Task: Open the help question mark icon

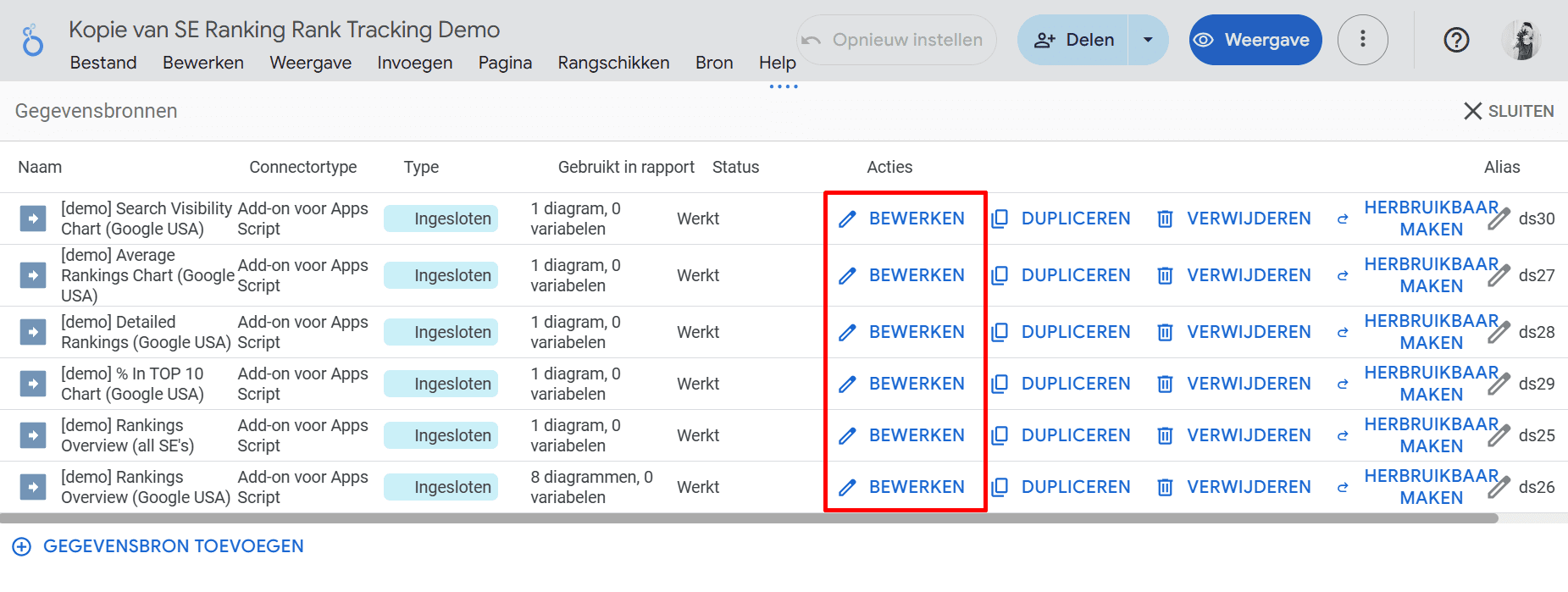Action: click(x=1456, y=40)
